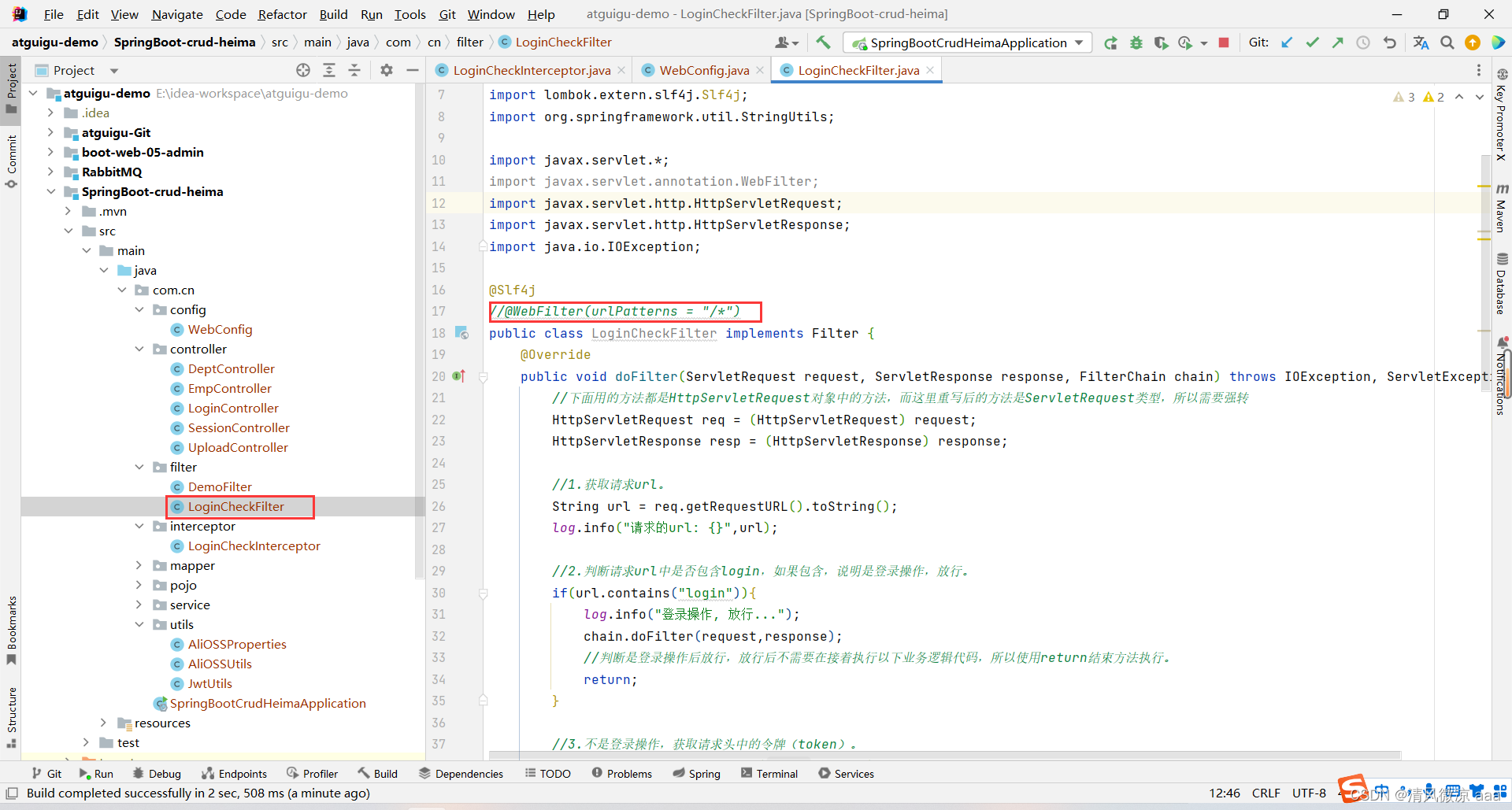Start debugging with the bug icon

click(x=1136, y=43)
